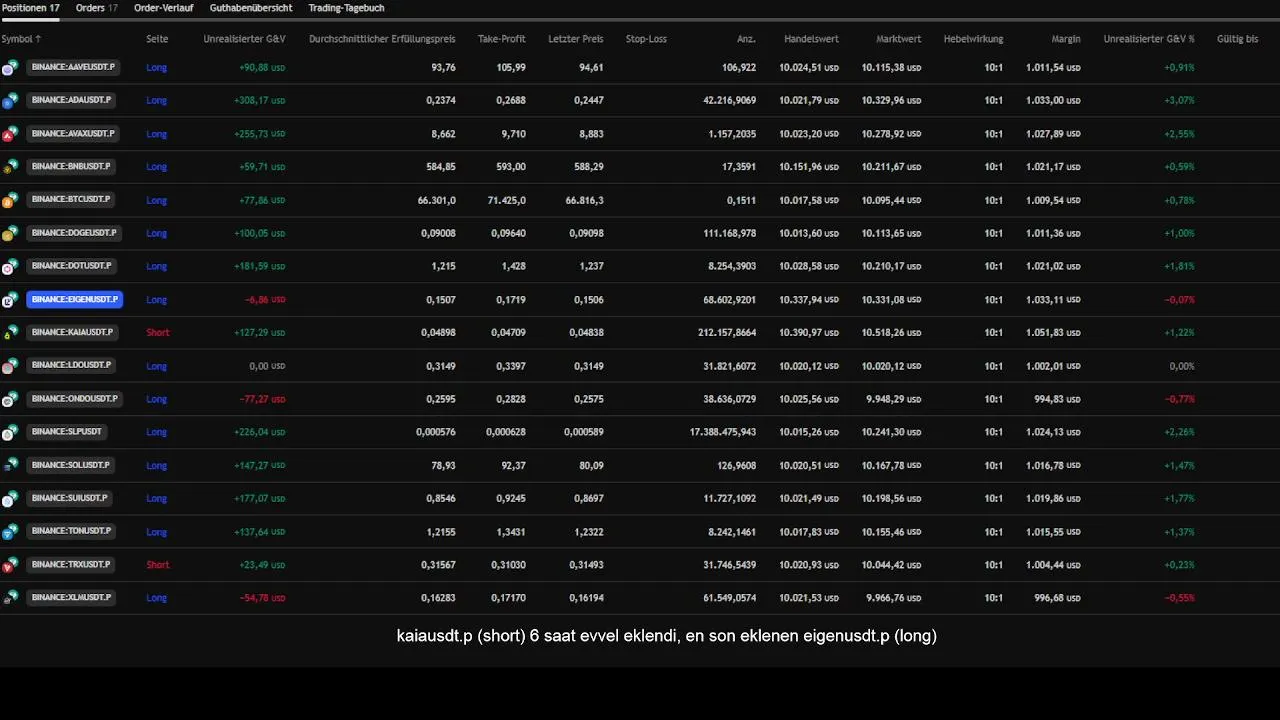The width and height of the screenshot is (1280, 720).
Task: Click the AAVEUSDT.P coin icon
Action: [10, 68]
